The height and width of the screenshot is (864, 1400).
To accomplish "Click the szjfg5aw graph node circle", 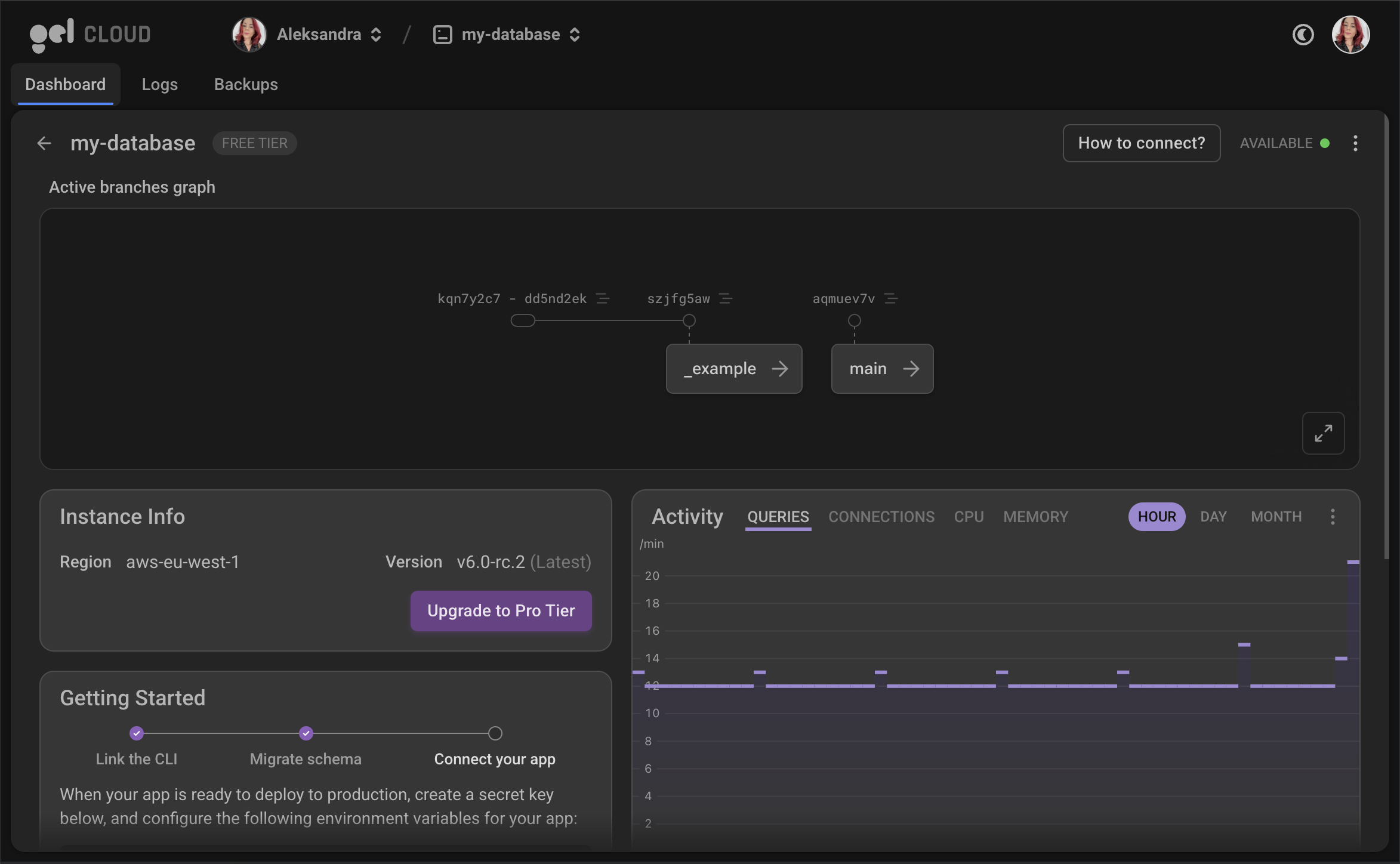I will coord(689,321).
